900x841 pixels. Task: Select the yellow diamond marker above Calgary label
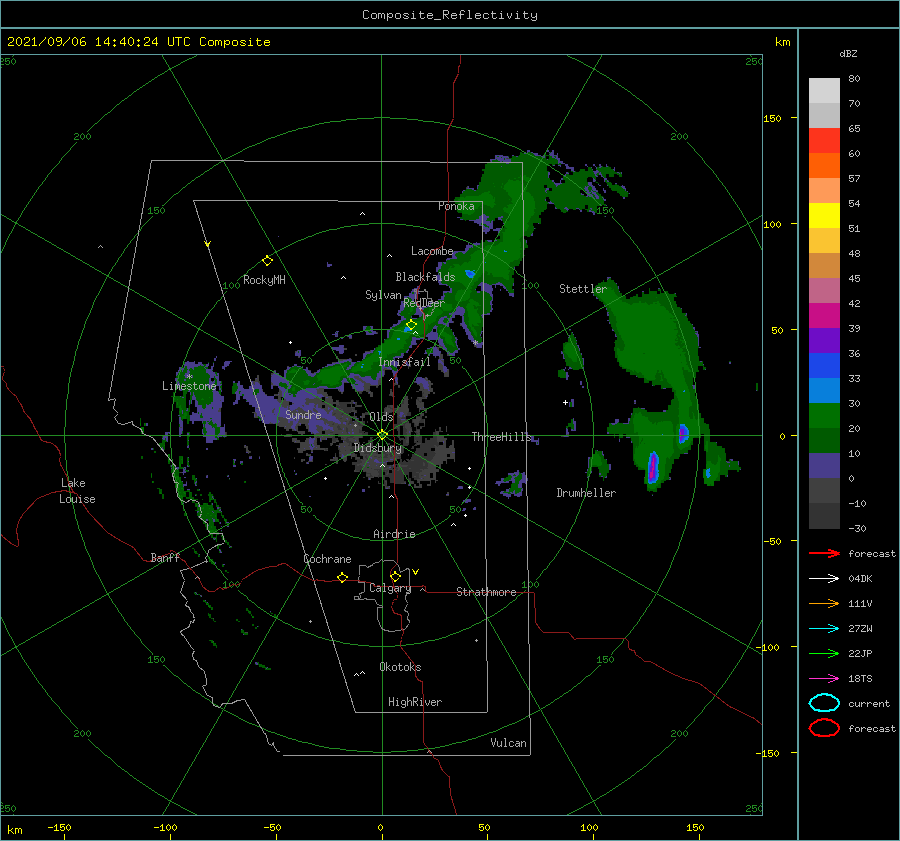(x=395, y=576)
